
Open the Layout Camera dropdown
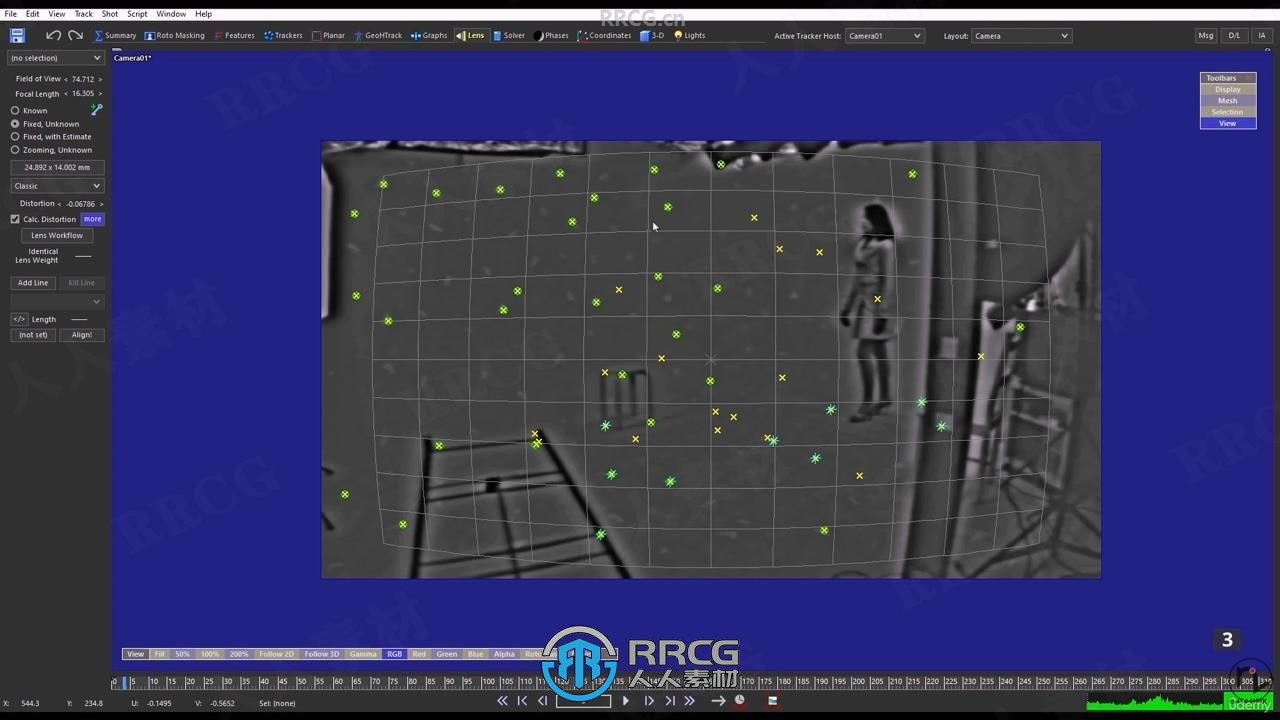click(1021, 36)
